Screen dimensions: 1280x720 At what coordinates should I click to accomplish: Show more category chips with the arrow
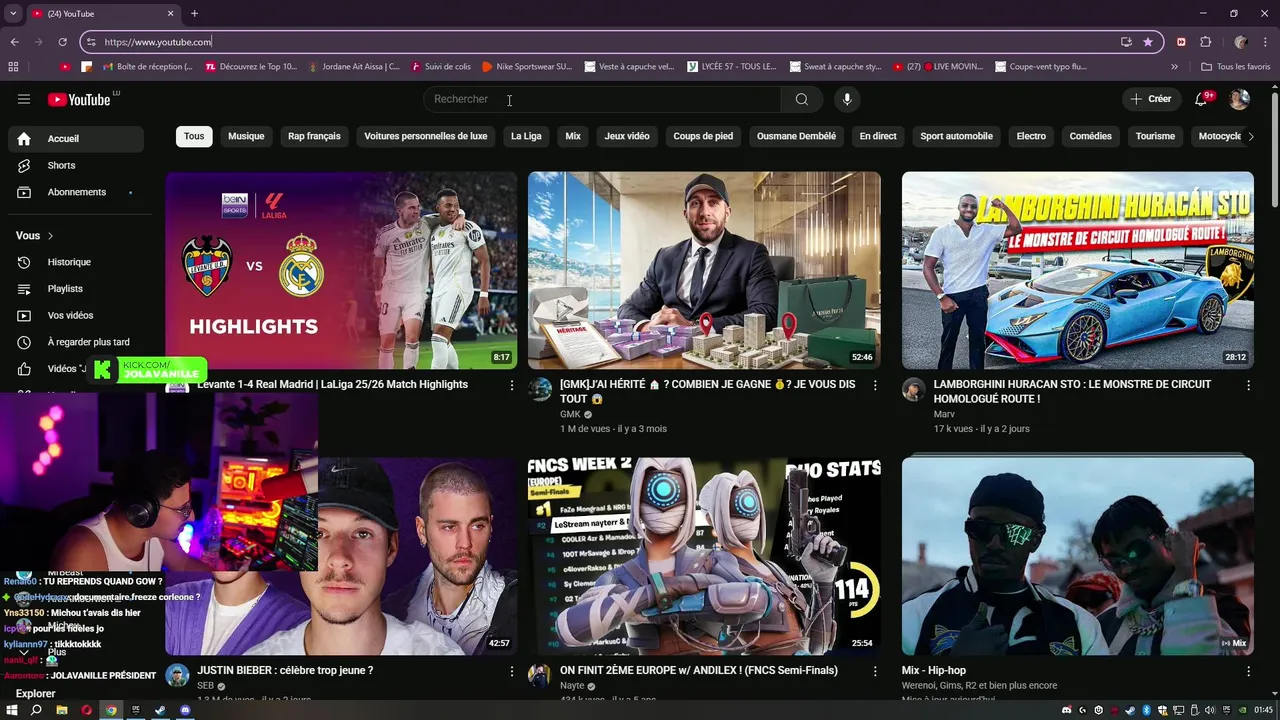[1250, 136]
